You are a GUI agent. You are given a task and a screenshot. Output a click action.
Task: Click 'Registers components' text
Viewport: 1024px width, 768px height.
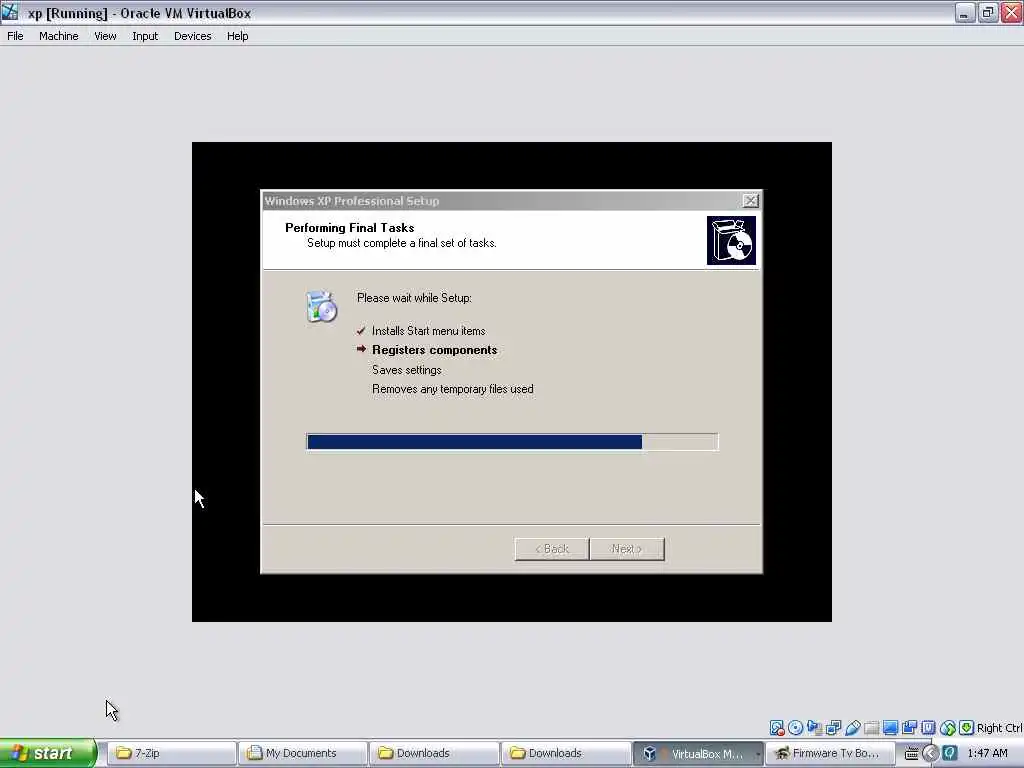tap(434, 350)
